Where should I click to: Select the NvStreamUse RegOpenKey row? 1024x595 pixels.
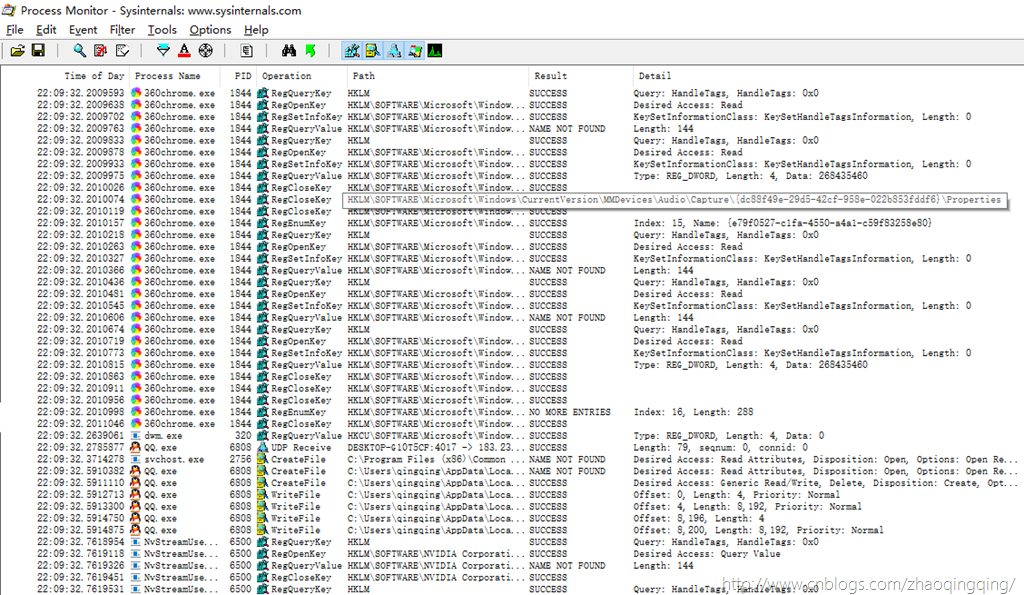512,554
